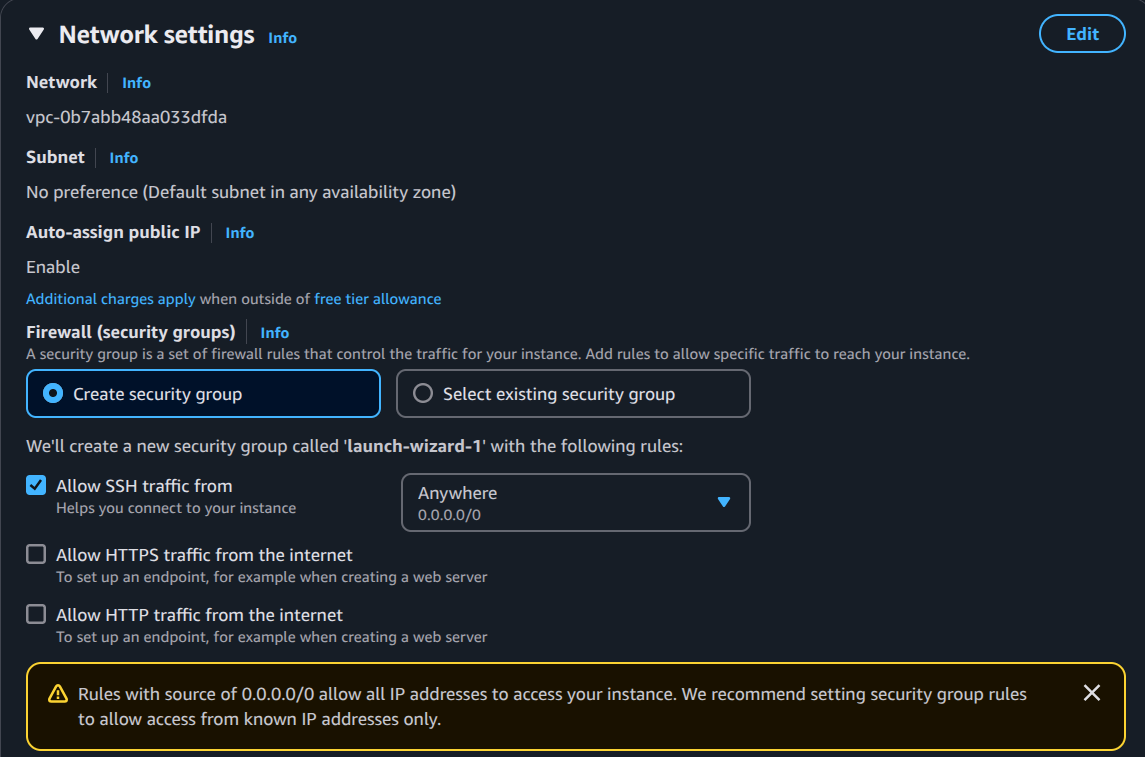
Task: Enable Allow HTTPS traffic from the internet
Action: (x=36, y=554)
